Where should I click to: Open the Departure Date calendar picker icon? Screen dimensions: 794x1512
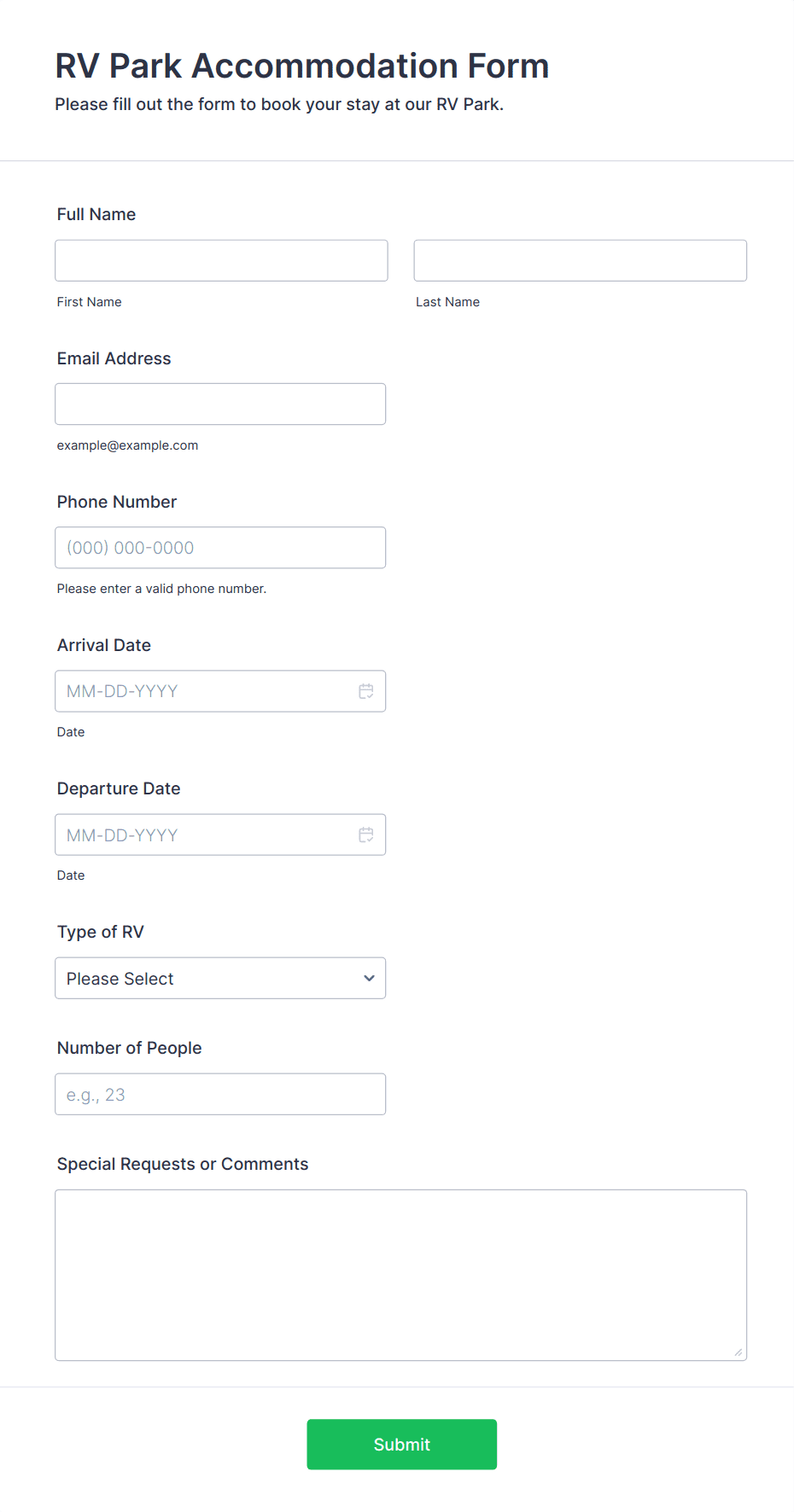pyautogui.click(x=365, y=835)
